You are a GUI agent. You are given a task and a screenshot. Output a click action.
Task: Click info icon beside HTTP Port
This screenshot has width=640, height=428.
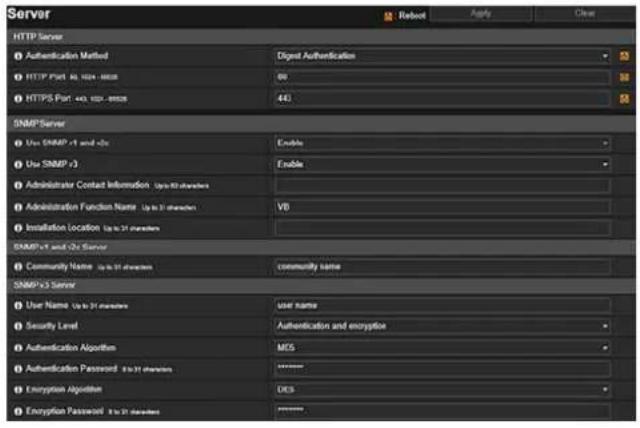click(x=18, y=77)
